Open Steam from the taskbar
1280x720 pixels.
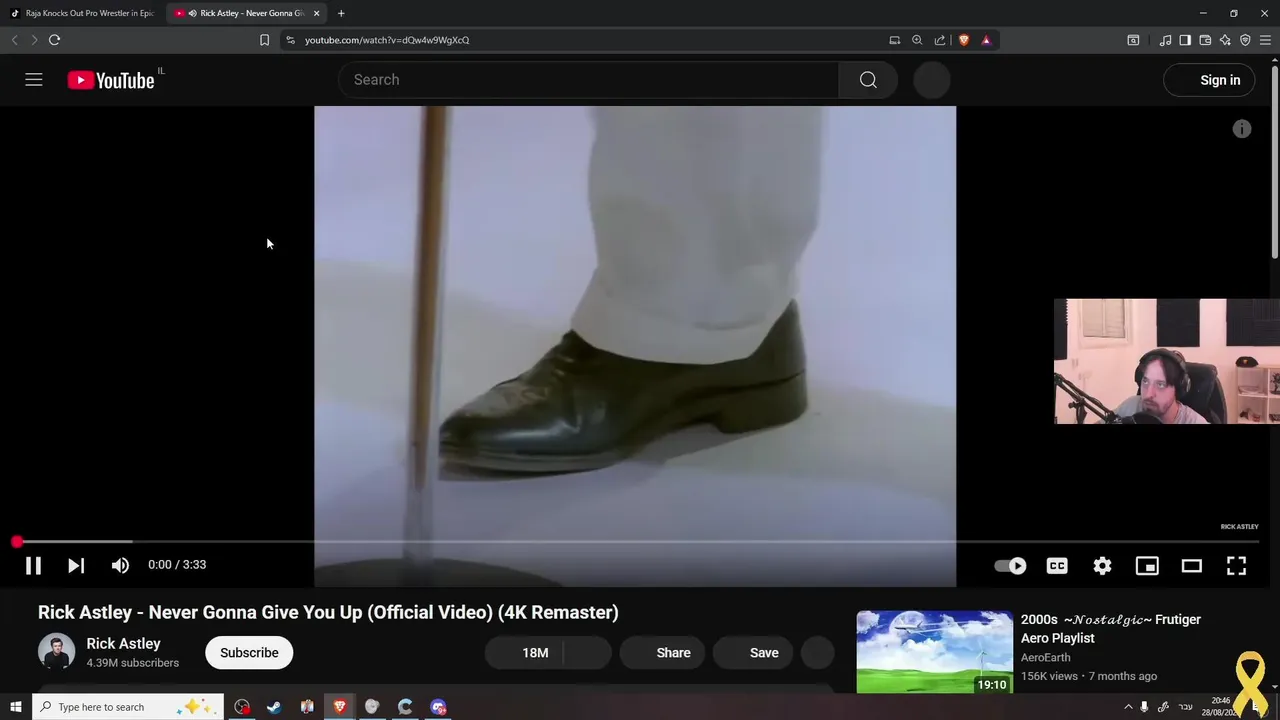click(x=274, y=707)
